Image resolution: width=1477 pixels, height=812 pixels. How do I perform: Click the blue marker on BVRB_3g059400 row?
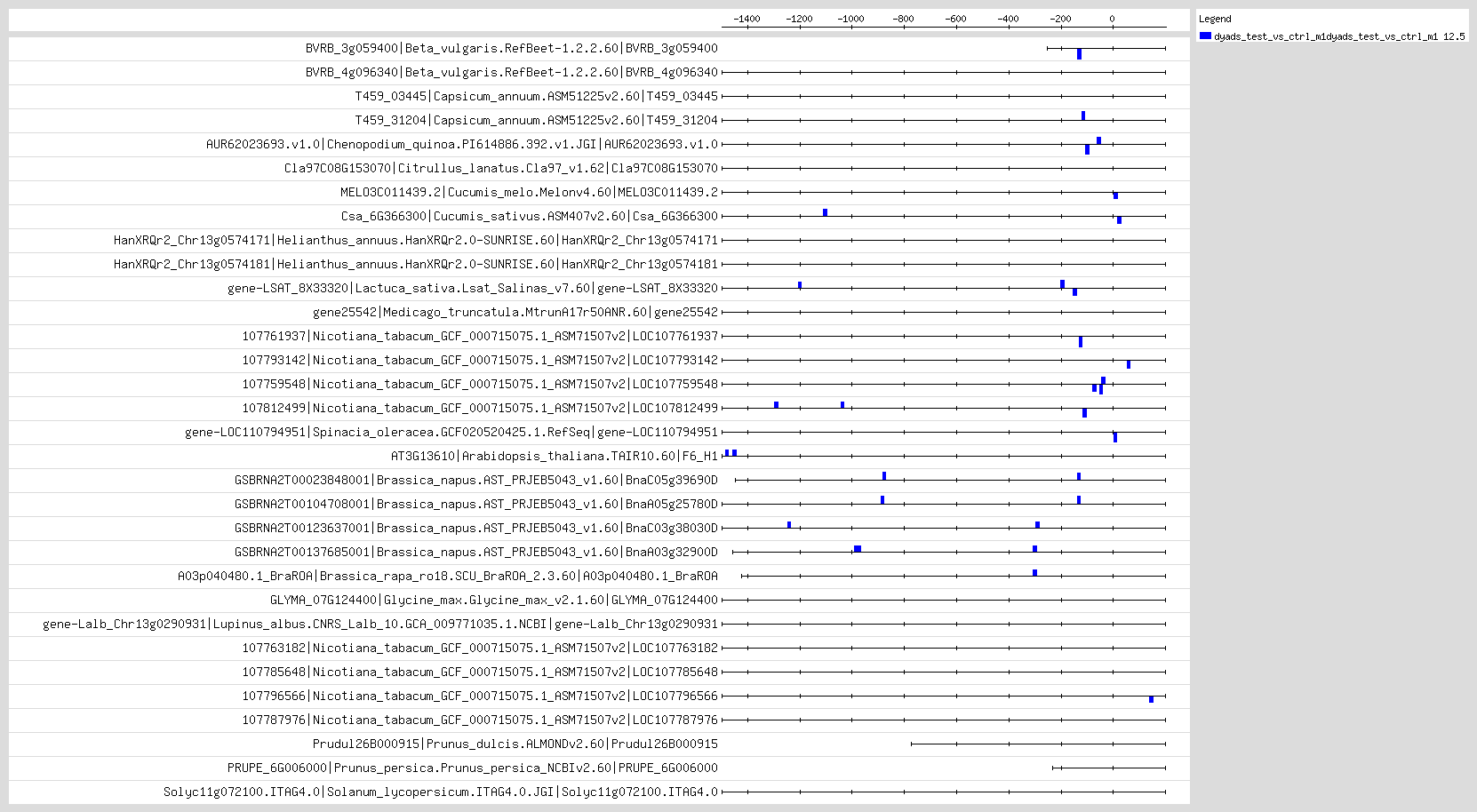pos(1079,54)
